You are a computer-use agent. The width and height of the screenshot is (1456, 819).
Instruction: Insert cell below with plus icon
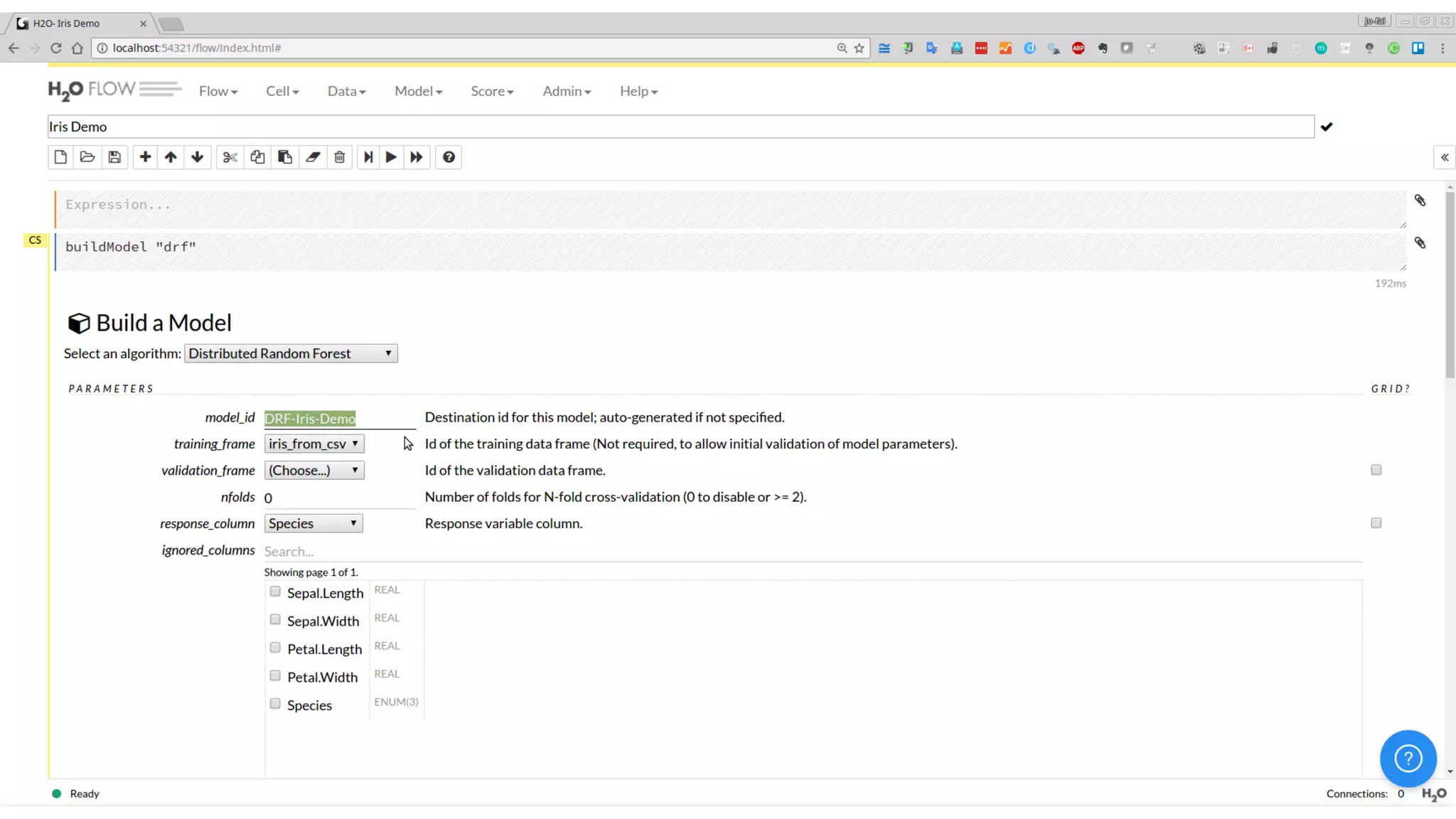(145, 157)
